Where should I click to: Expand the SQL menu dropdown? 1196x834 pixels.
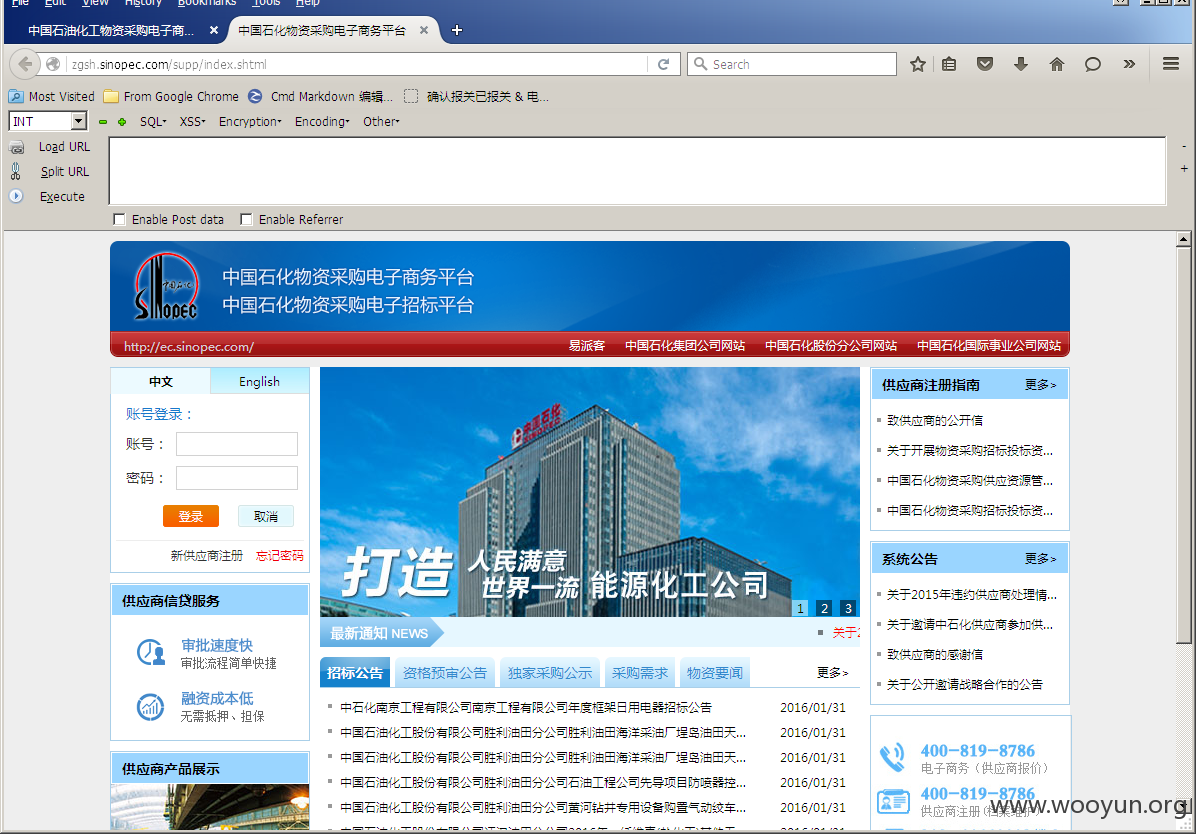pos(153,121)
